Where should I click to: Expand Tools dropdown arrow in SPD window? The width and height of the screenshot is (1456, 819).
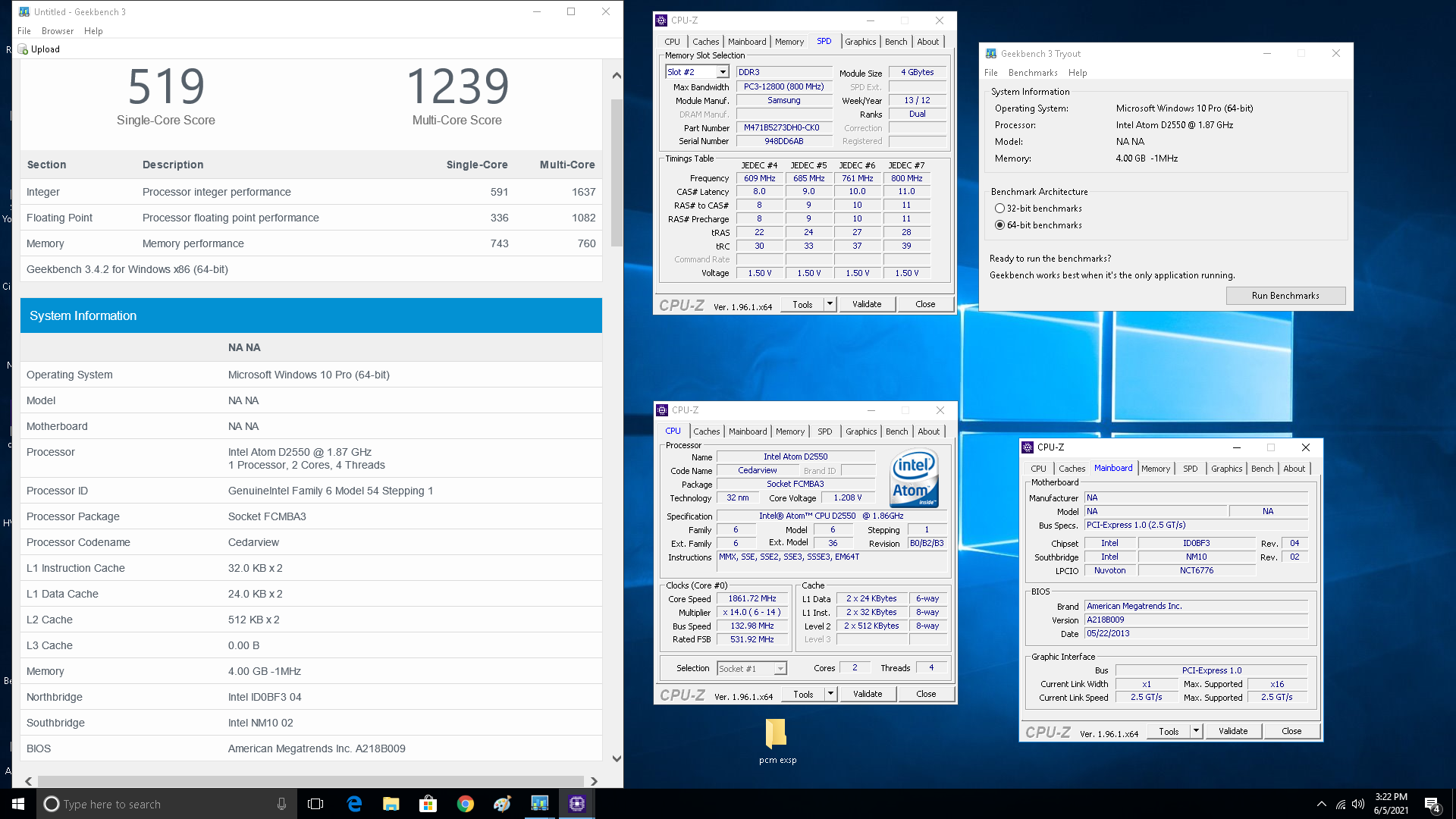point(830,304)
